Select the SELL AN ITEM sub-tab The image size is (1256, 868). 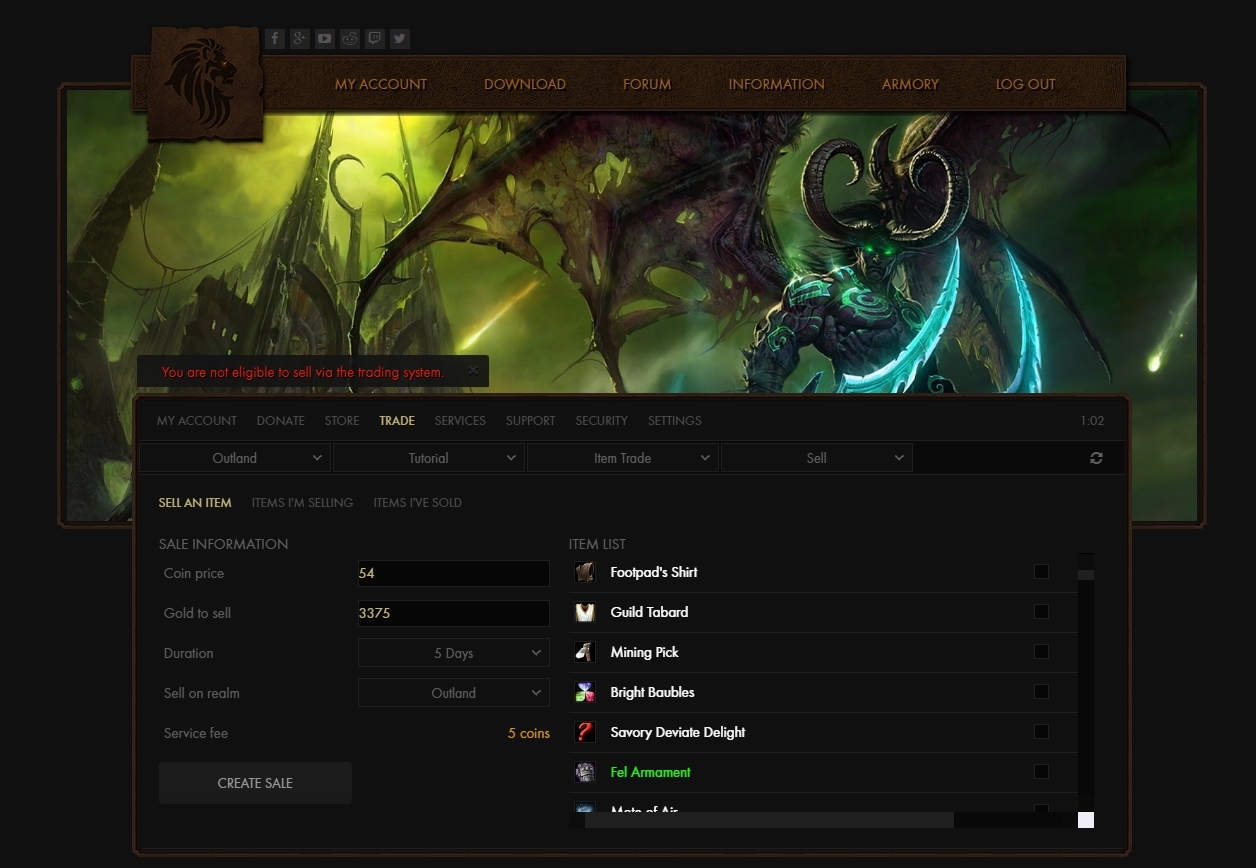[x=195, y=503]
